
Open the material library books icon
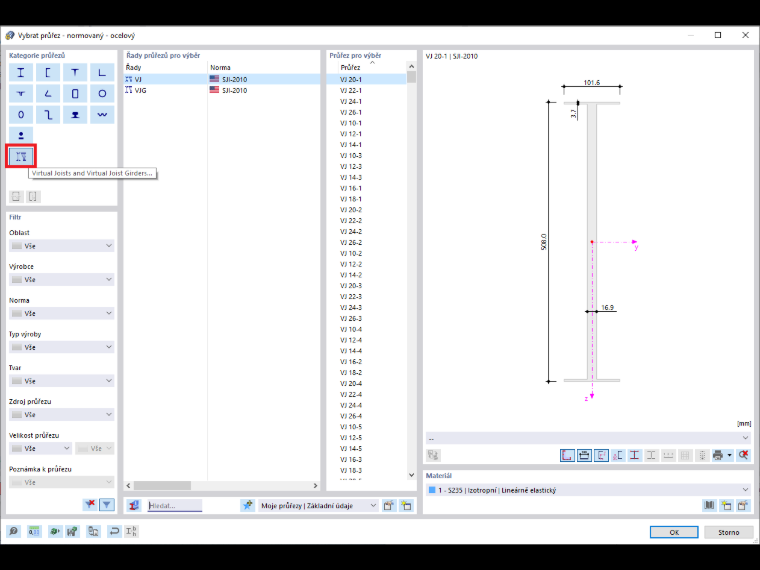tap(710, 506)
